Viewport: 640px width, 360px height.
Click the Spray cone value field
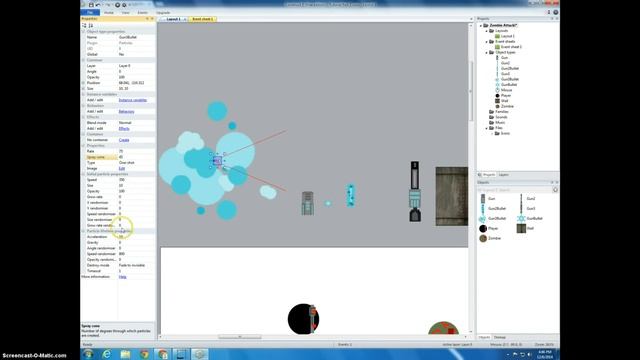136,157
